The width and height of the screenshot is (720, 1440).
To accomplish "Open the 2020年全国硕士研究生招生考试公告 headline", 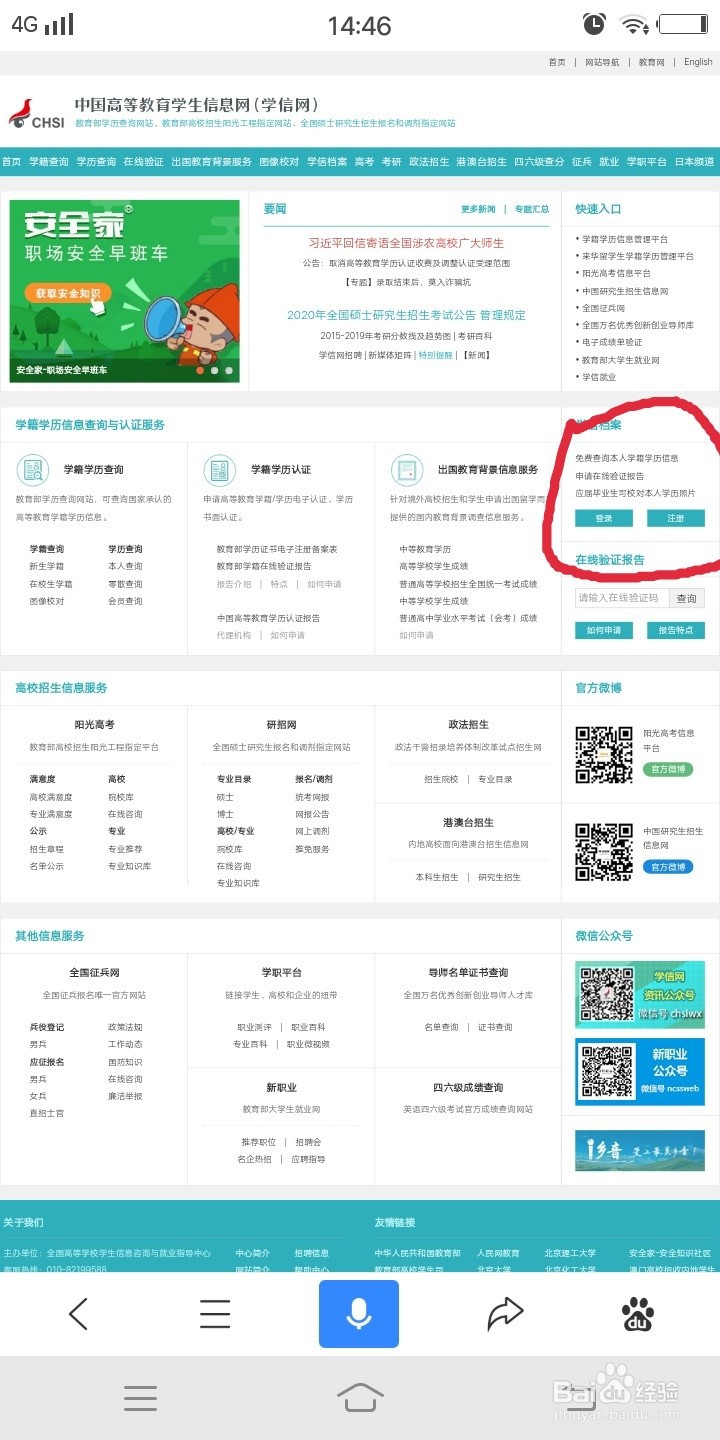I will [x=407, y=315].
